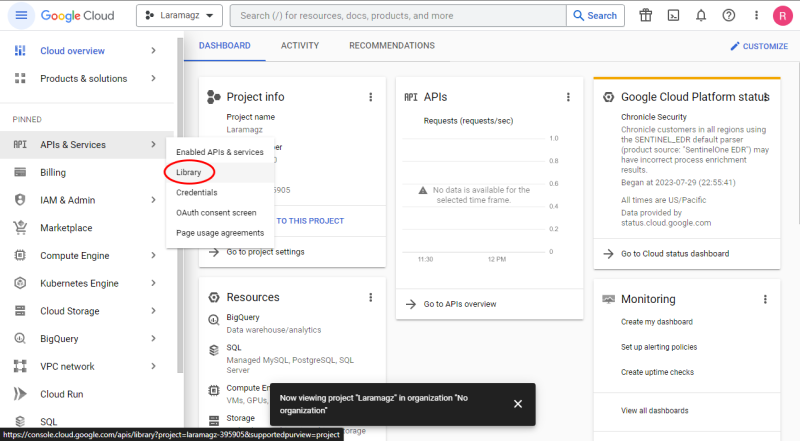Click Go to APIs overview link

tap(460, 304)
